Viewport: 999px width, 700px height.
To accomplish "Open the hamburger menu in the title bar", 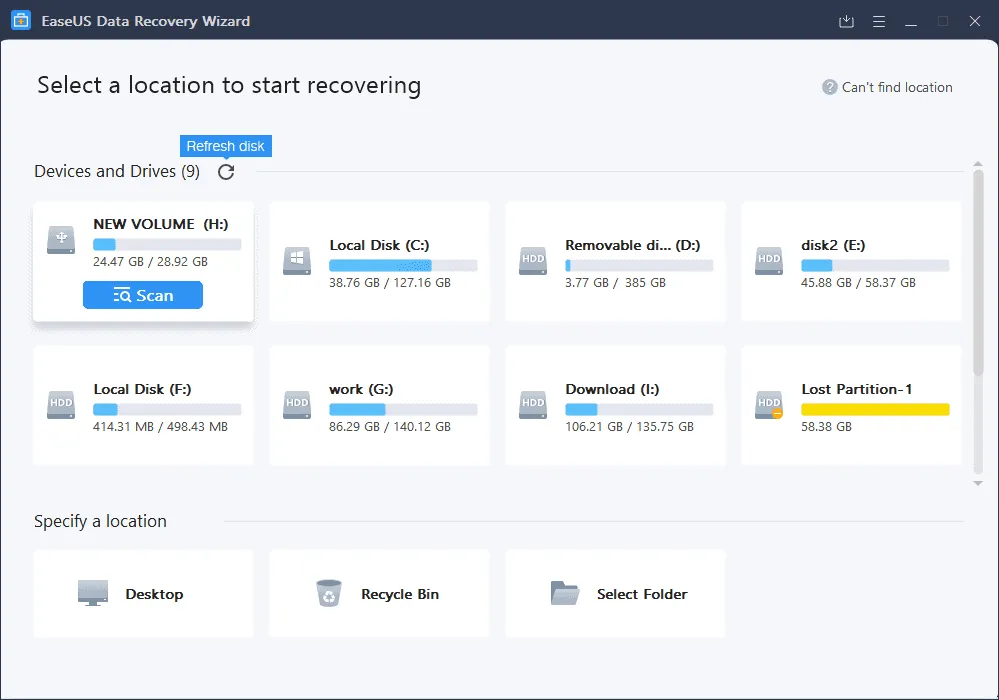I will [879, 20].
